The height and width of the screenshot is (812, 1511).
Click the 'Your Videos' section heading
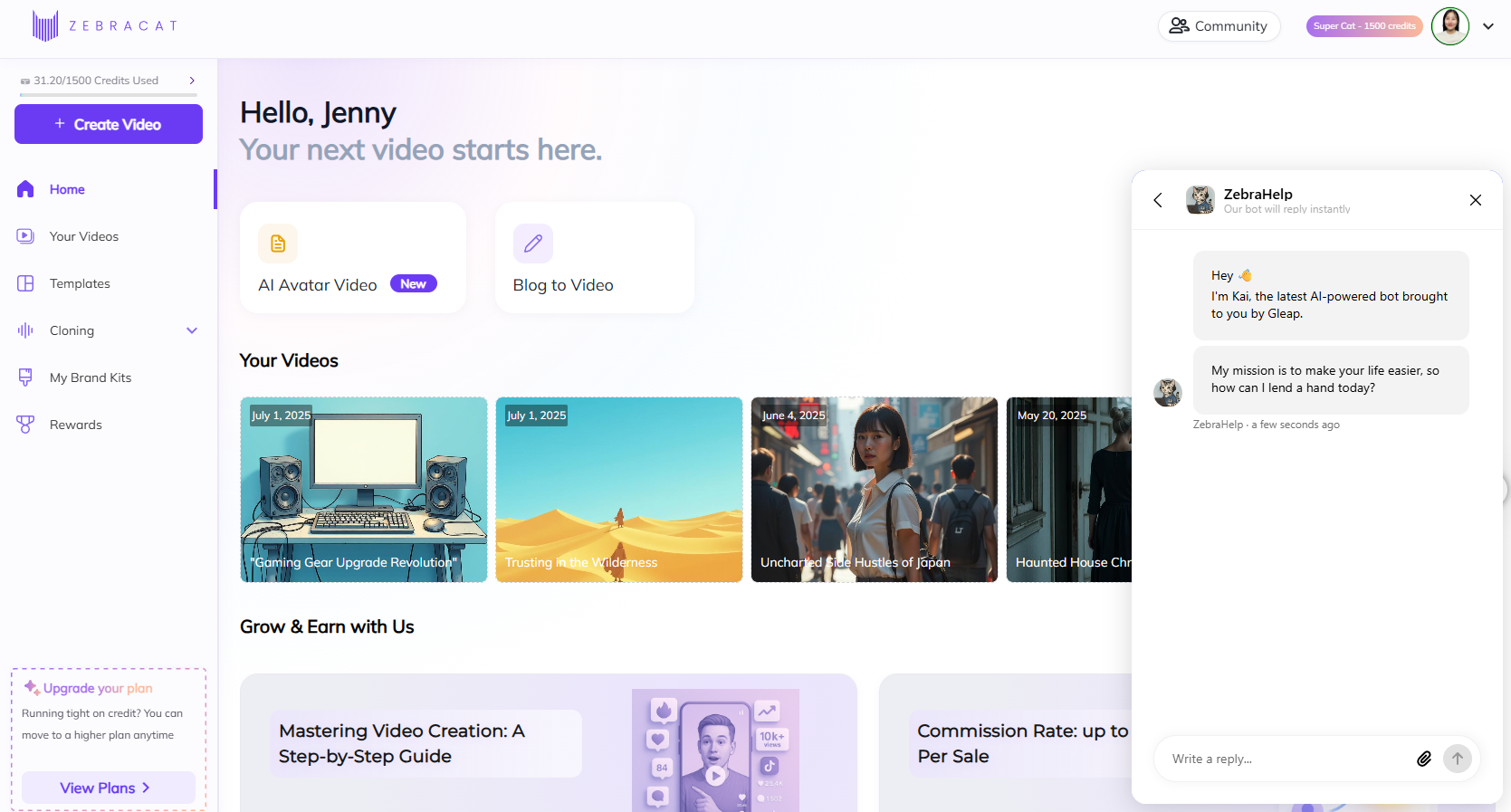click(x=289, y=360)
